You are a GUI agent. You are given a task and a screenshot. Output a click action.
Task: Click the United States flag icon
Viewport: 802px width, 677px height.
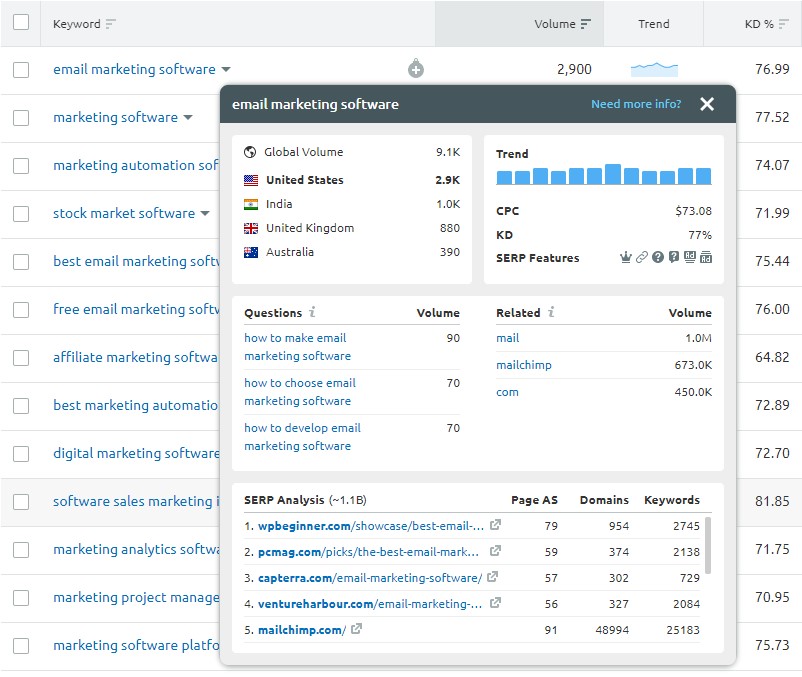pos(251,180)
